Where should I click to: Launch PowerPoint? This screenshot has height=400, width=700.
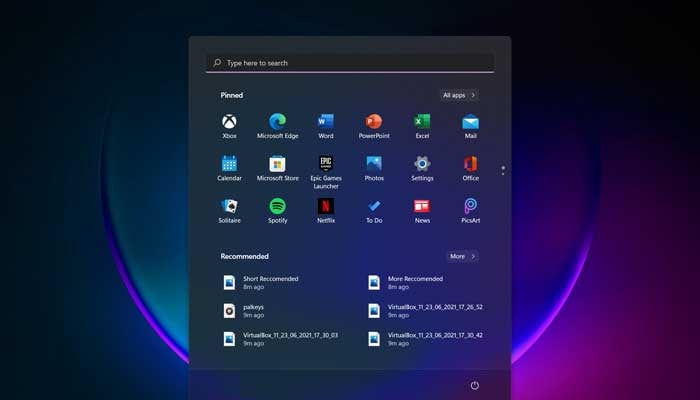[x=374, y=126]
